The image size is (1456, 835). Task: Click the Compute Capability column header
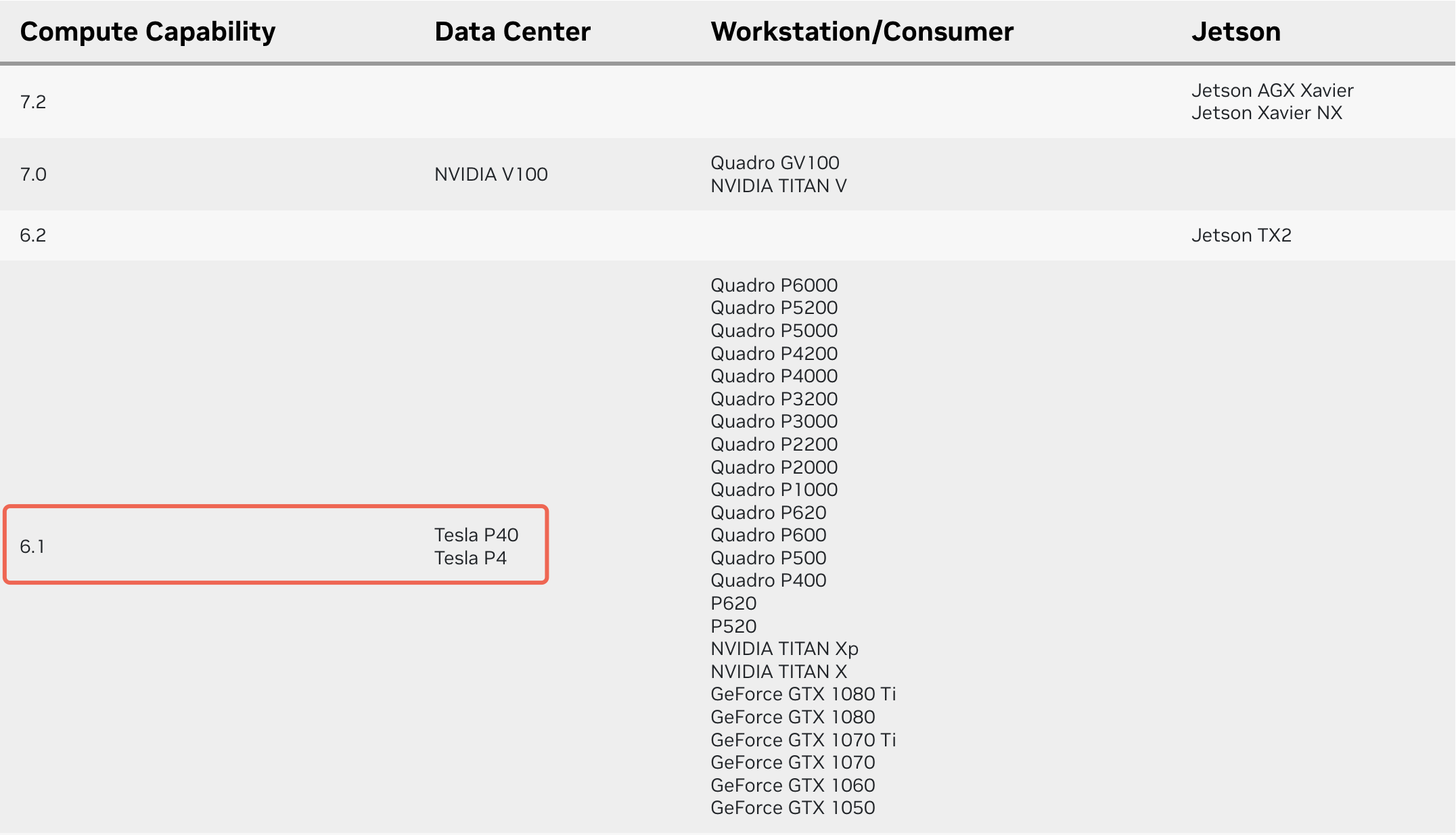147,32
